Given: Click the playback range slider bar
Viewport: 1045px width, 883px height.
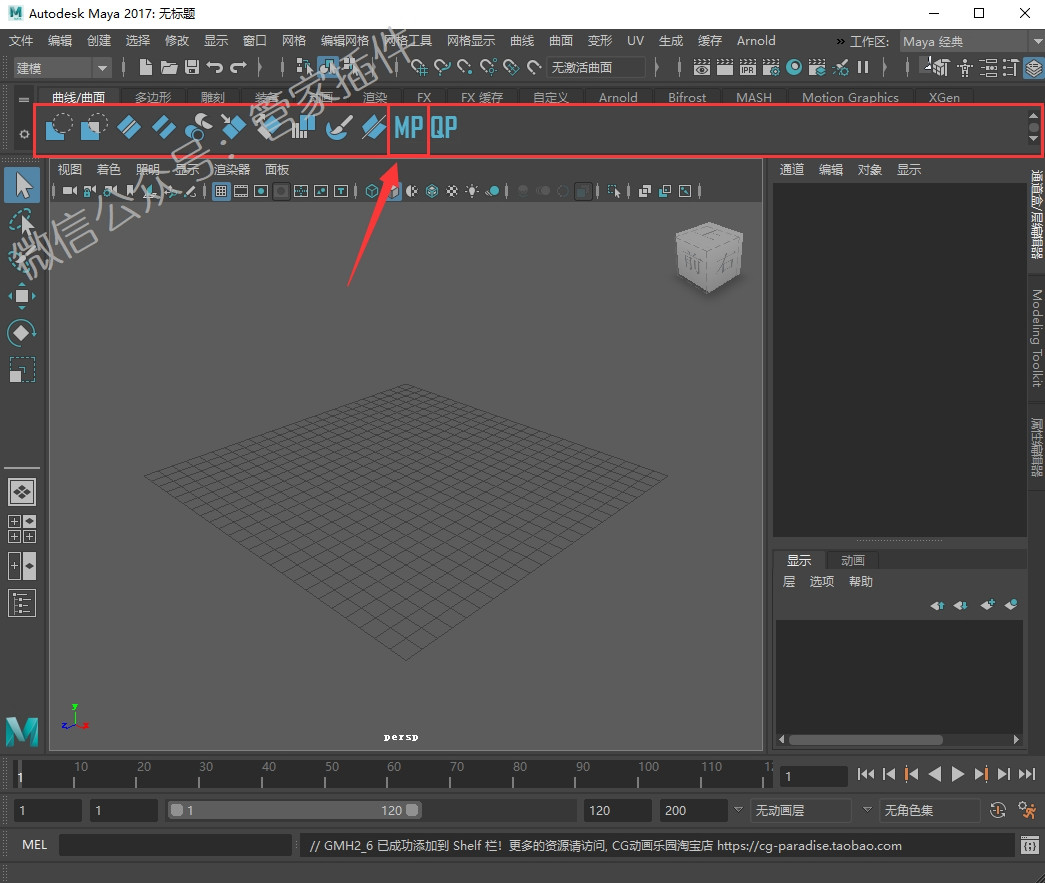Looking at the screenshot, I should click(x=294, y=810).
